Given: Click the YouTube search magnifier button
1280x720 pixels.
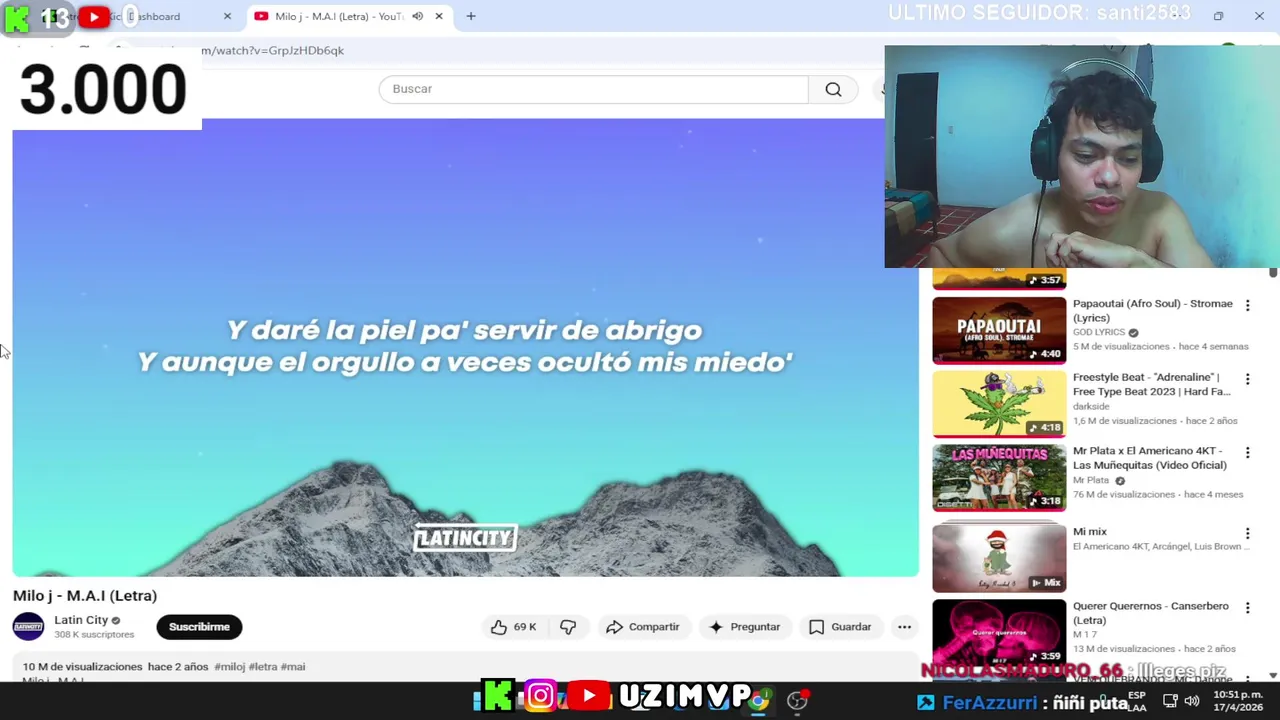Looking at the screenshot, I should tap(833, 89).
